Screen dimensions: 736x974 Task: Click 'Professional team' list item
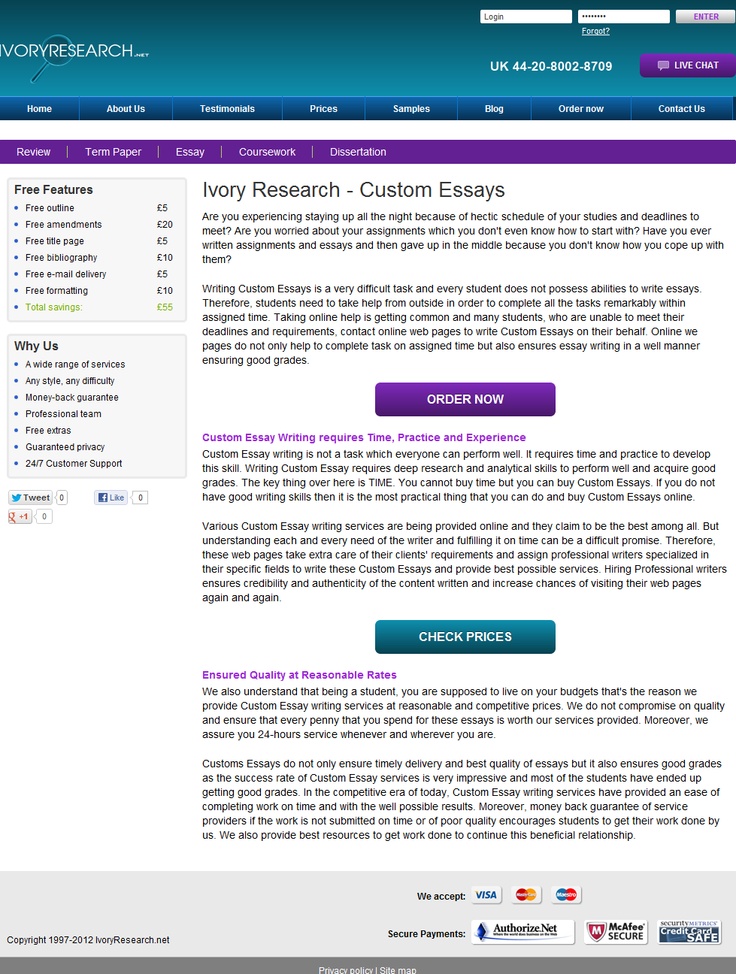63,414
